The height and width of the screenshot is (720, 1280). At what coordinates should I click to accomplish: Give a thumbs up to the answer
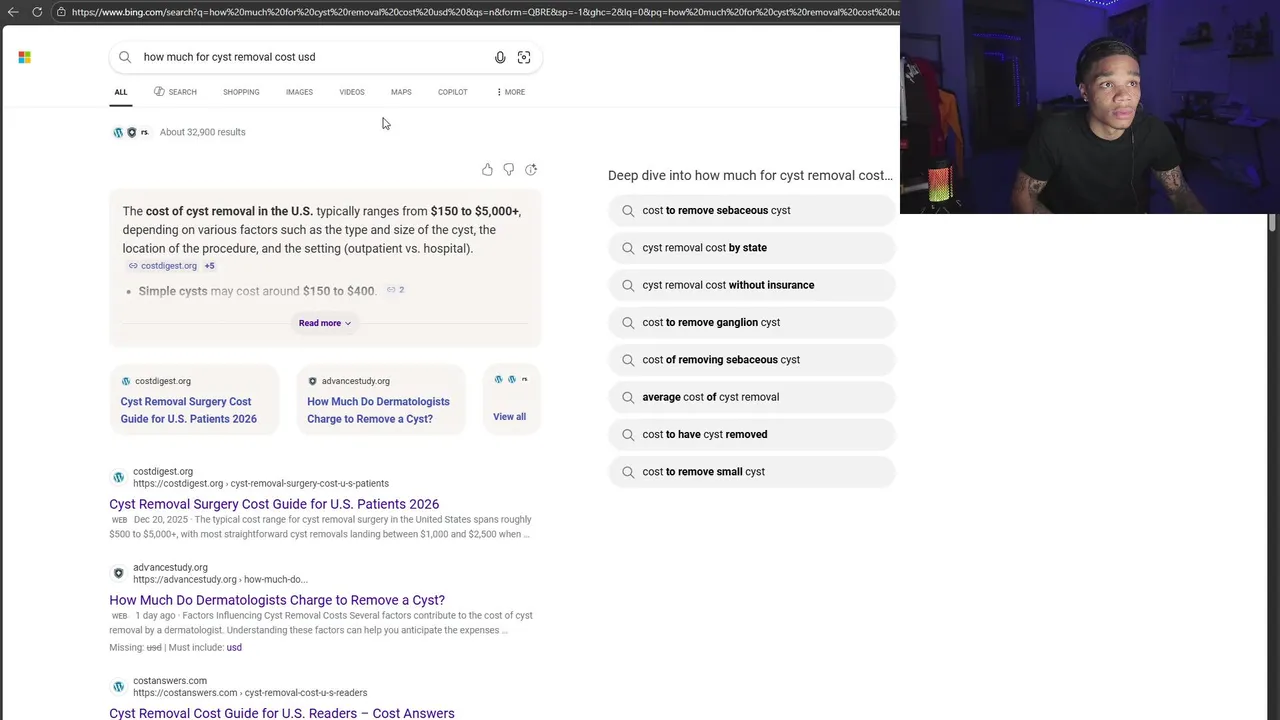click(487, 170)
